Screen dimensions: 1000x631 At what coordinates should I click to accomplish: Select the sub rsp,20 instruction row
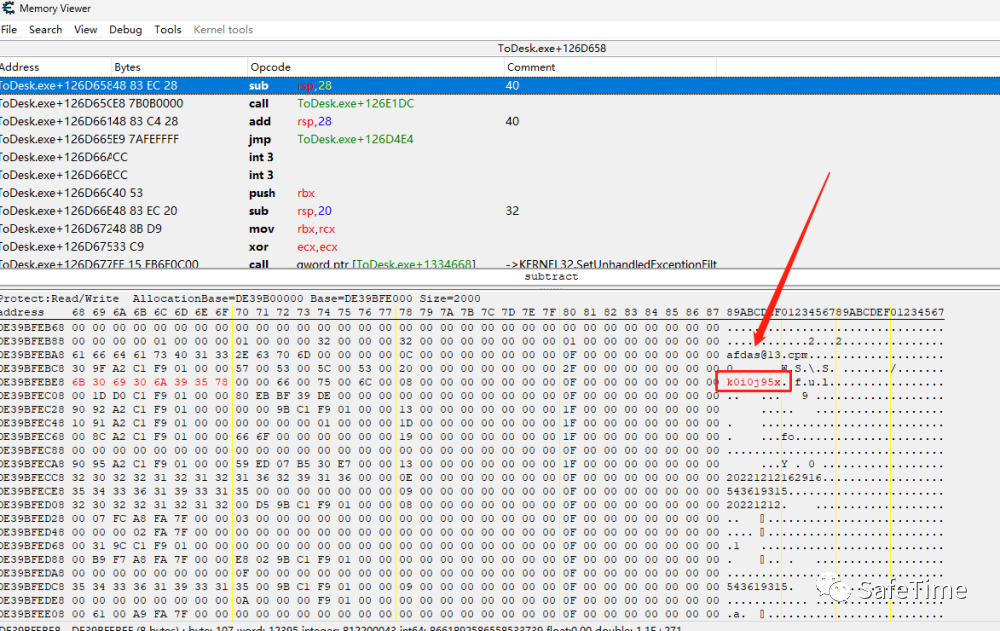pyautogui.click(x=500, y=211)
